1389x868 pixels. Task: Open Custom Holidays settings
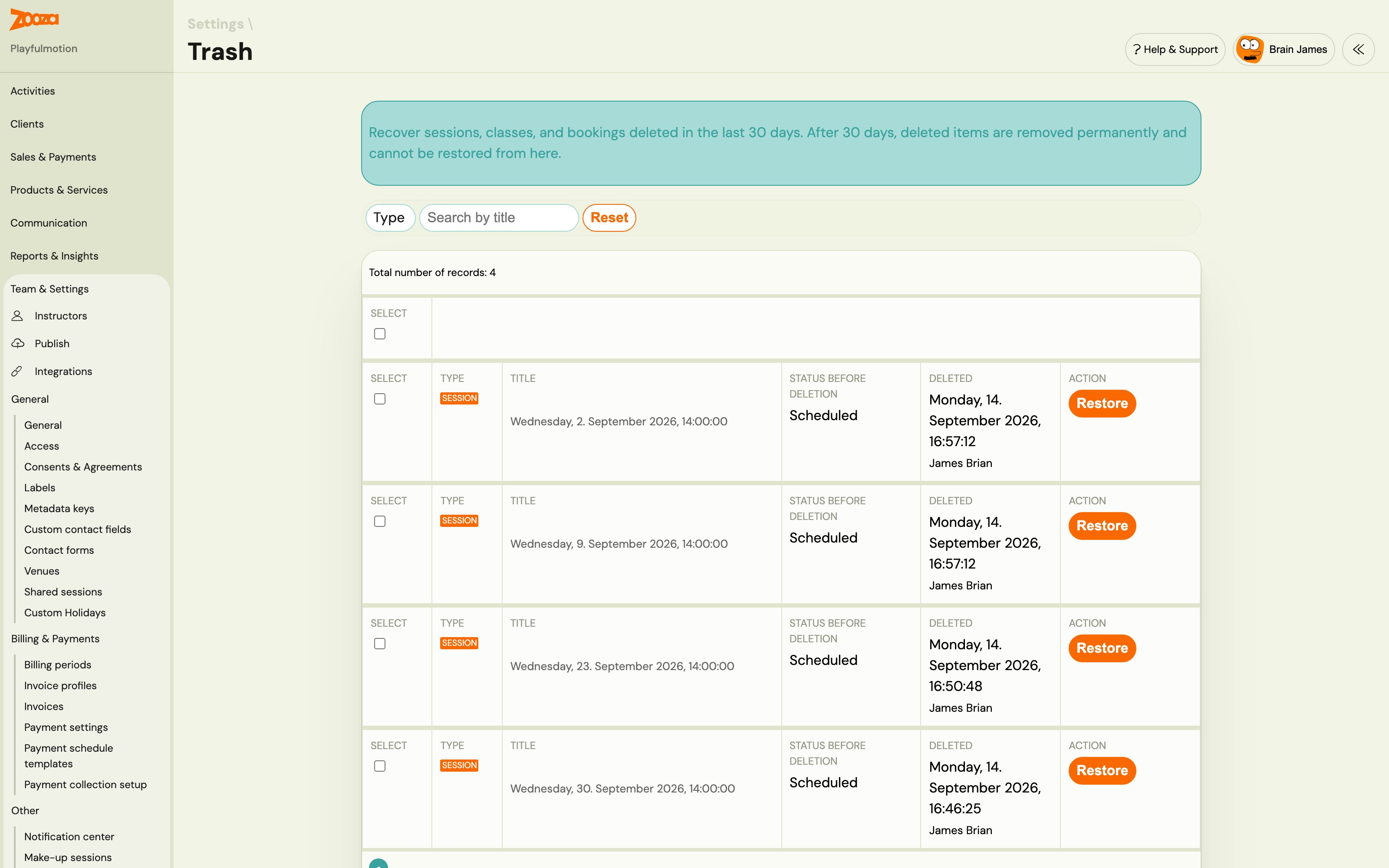pyautogui.click(x=65, y=612)
